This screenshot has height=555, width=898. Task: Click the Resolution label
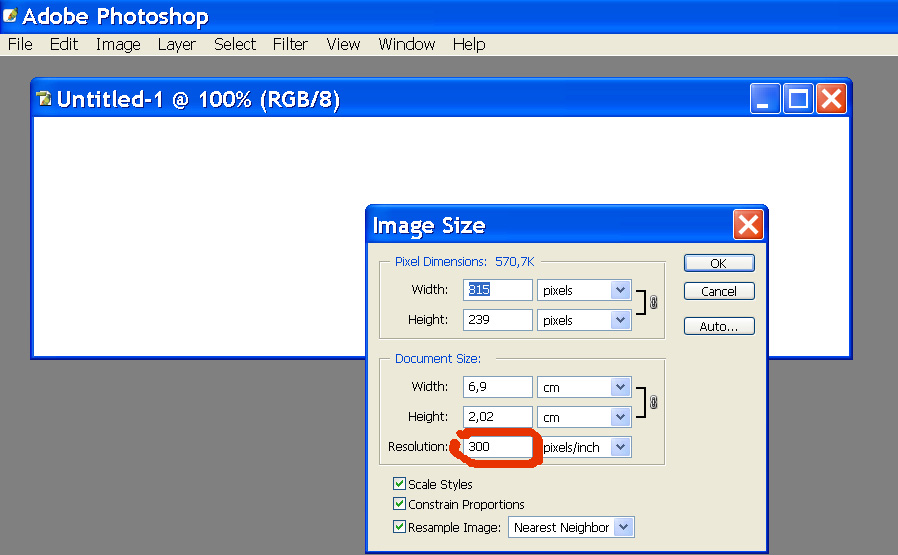(418, 446)
